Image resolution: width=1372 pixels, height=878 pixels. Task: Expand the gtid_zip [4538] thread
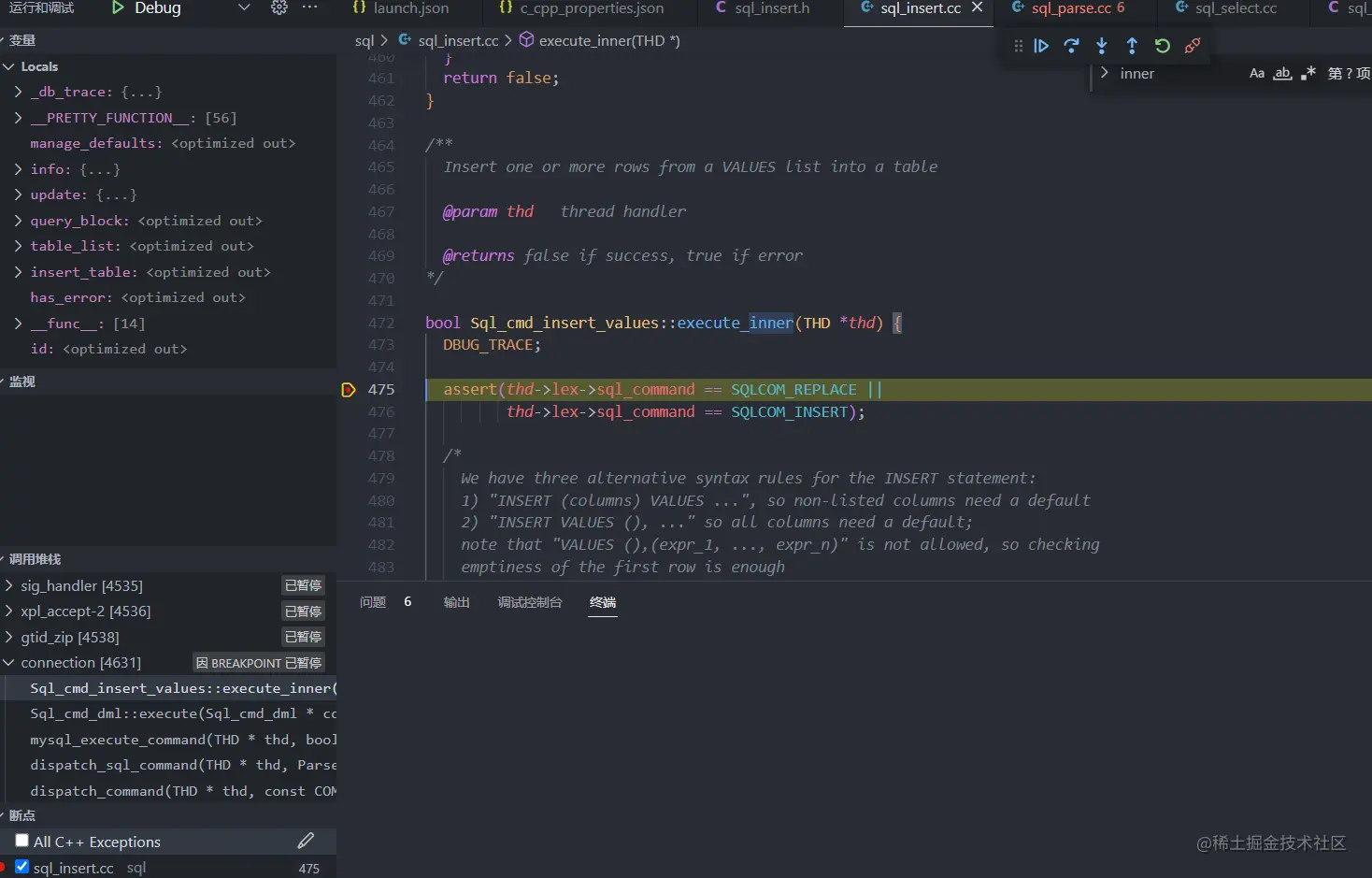pos(8,638)
